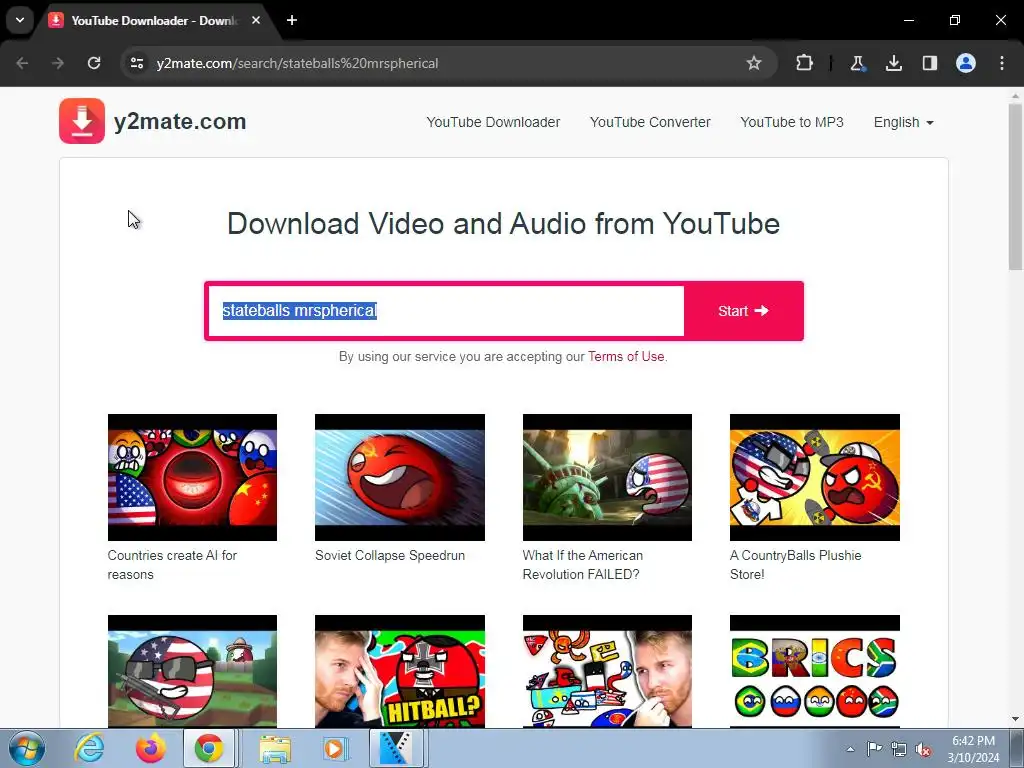Open Chrome downloads tray icon
The width and height of the screenshot is (1024, 768).
(893, 63)
